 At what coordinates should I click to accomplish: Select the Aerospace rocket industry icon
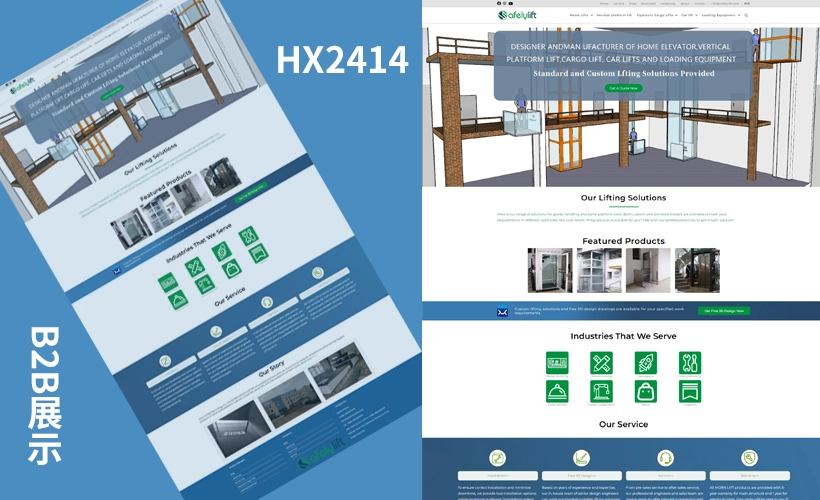point(646,362)
